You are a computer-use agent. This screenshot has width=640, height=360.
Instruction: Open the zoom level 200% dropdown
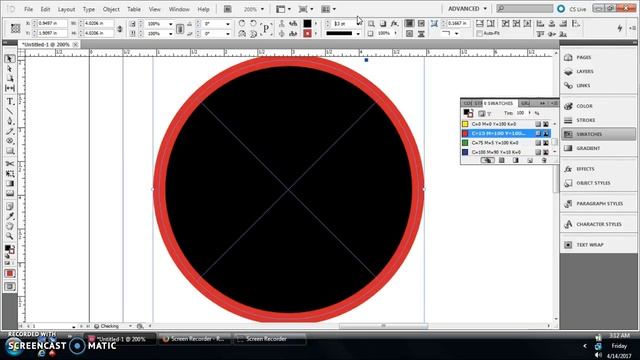point(262,9)
